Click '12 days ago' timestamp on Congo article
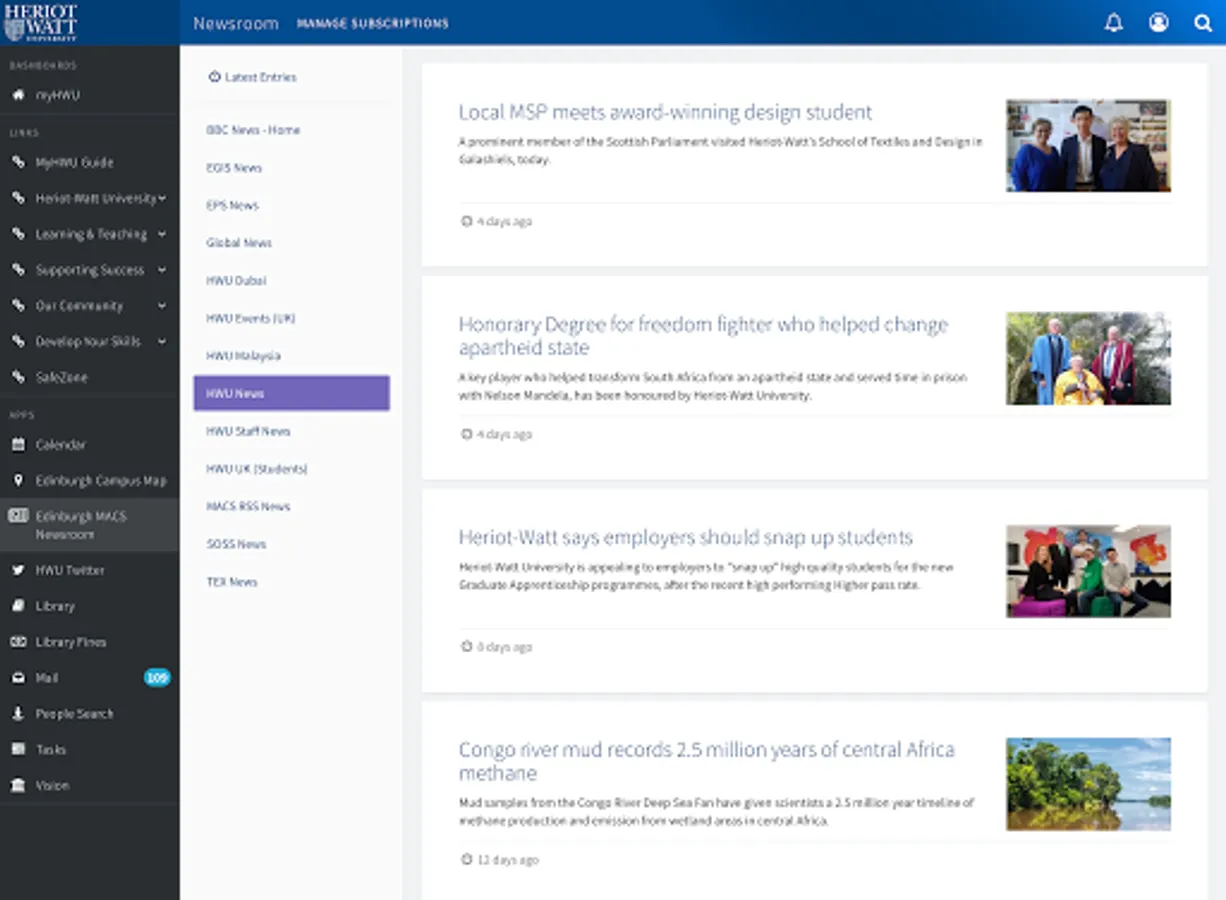 coord(507,860)
